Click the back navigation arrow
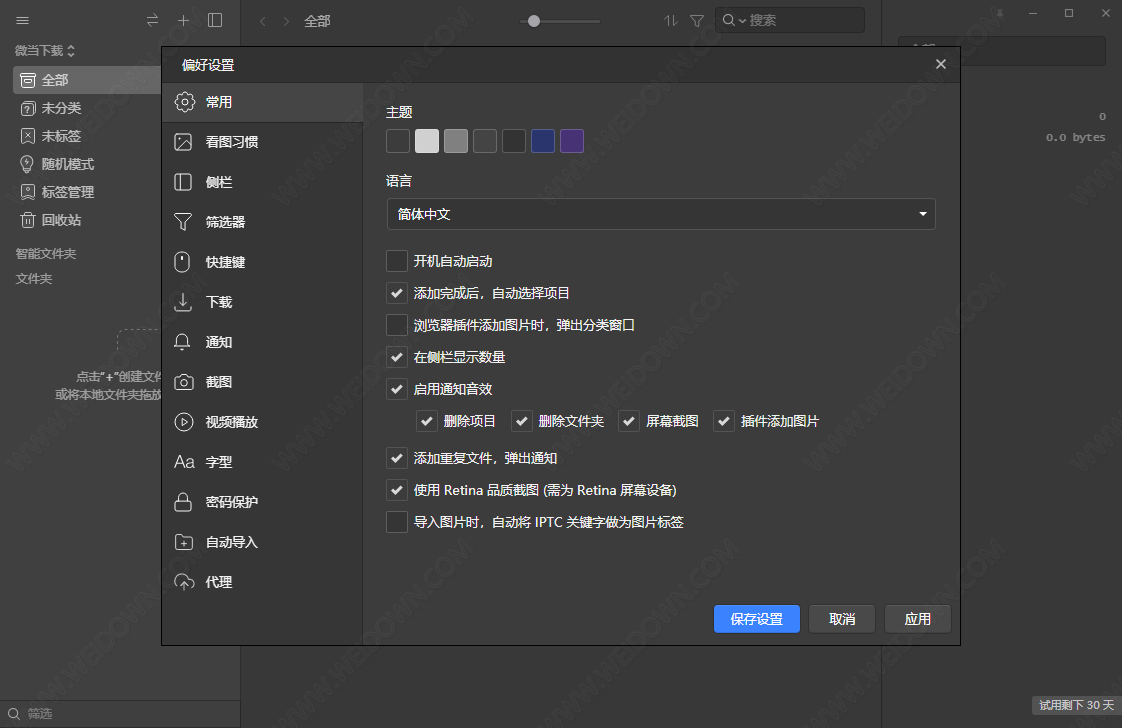Viewport: 1122px width, 728px height. (x=263, y=21)
